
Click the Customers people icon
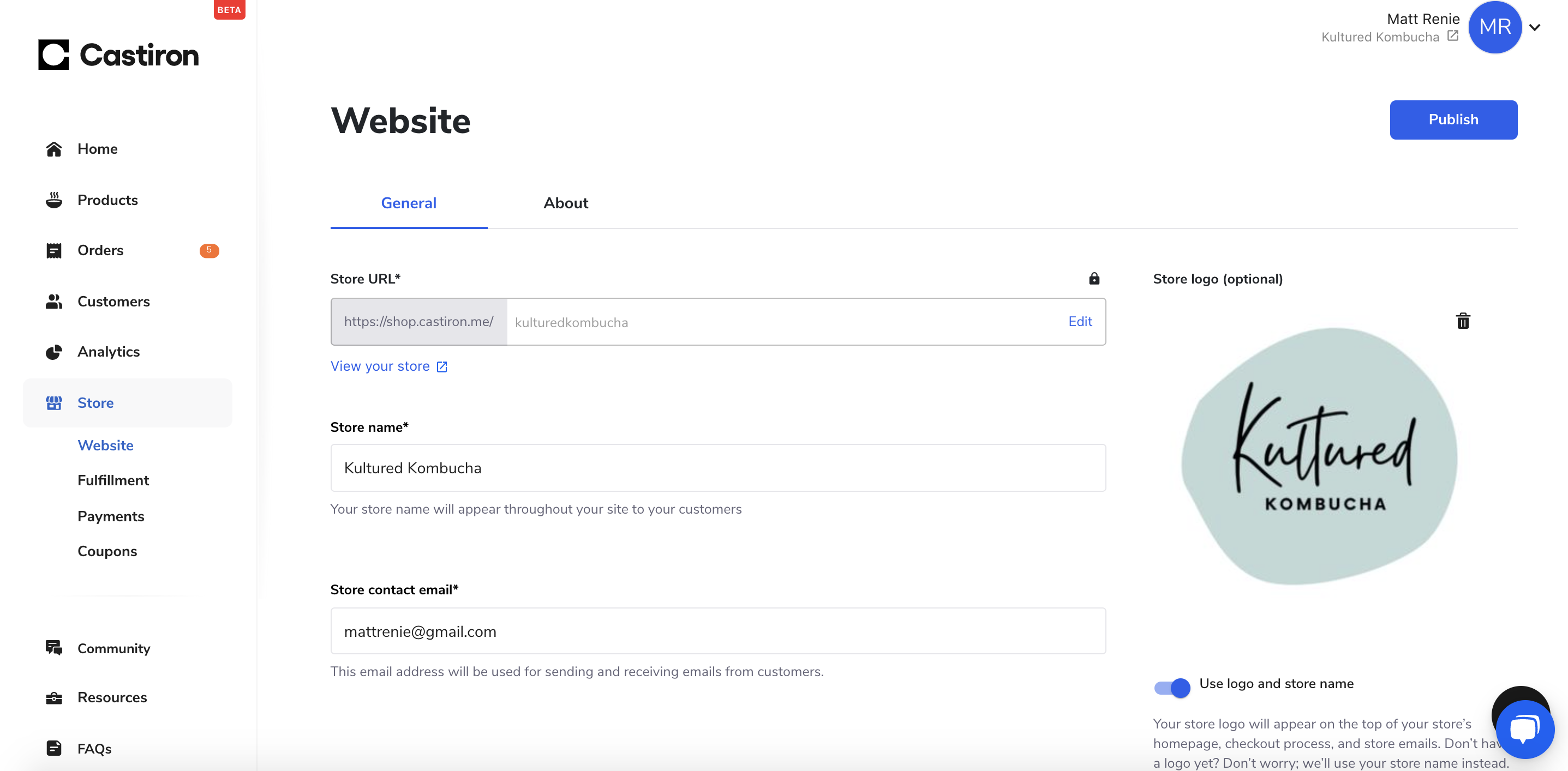pos(53,301)
